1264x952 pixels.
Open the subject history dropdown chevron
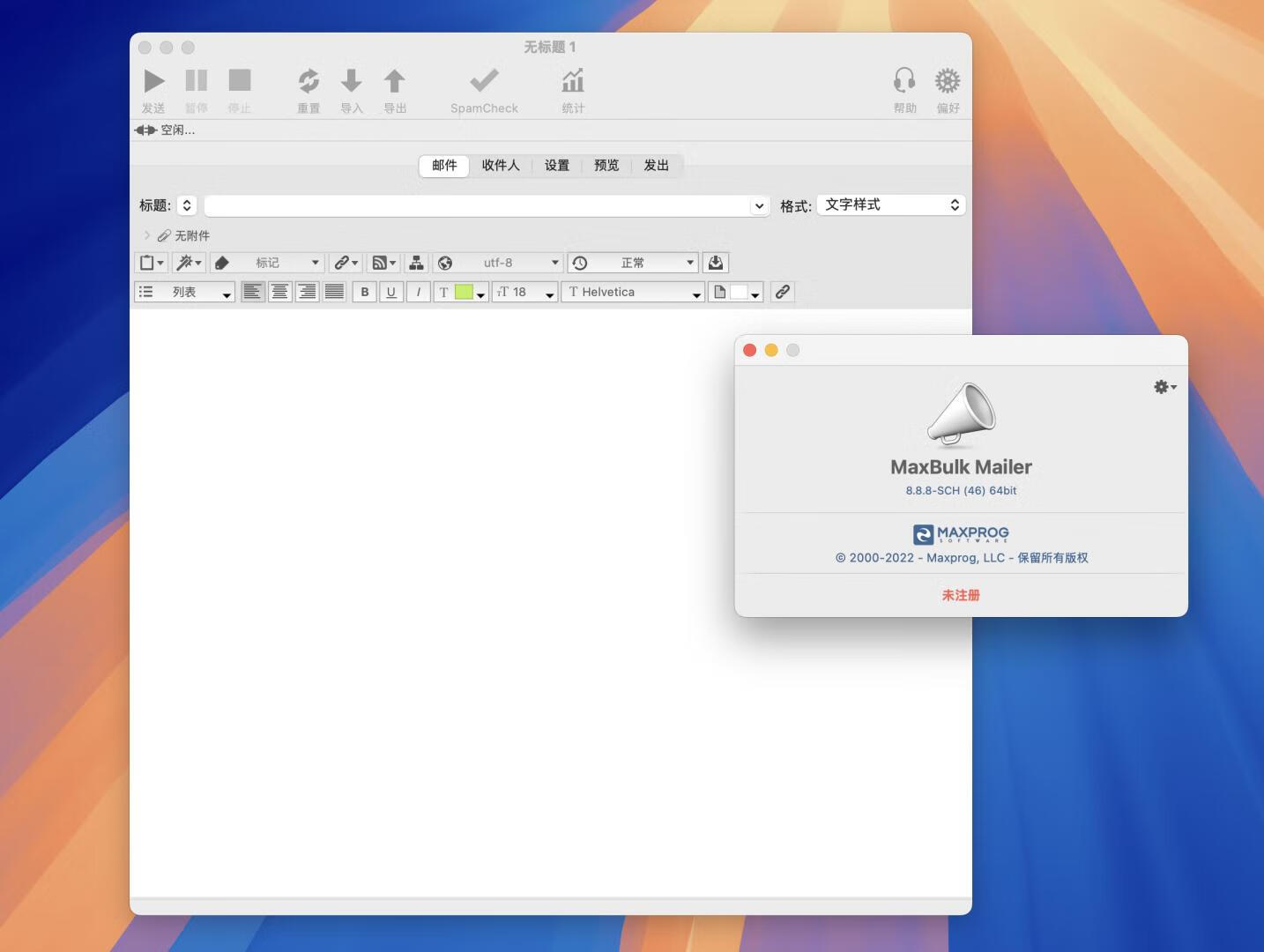coord(759,205)
